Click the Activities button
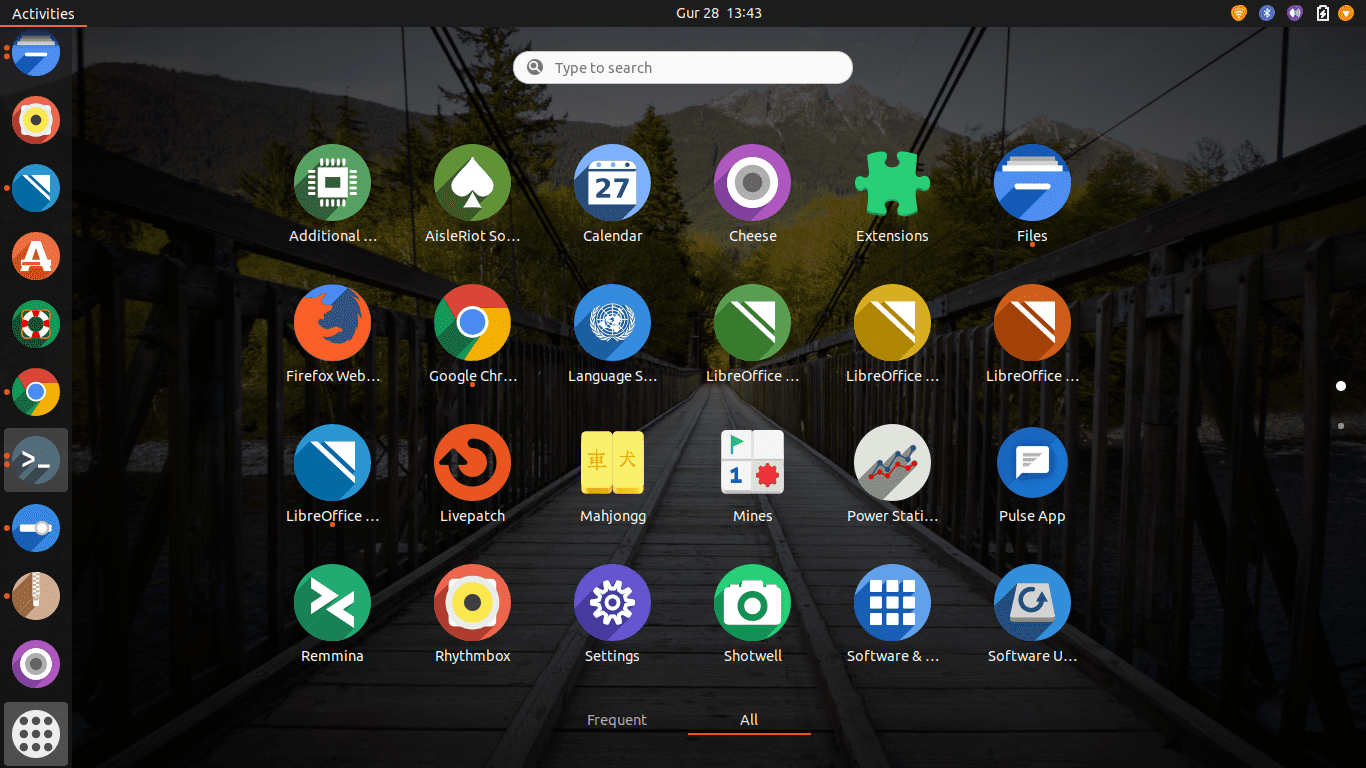Viewport: 1366px width, 768px height. pyautogui.click(x=43, y=13)
